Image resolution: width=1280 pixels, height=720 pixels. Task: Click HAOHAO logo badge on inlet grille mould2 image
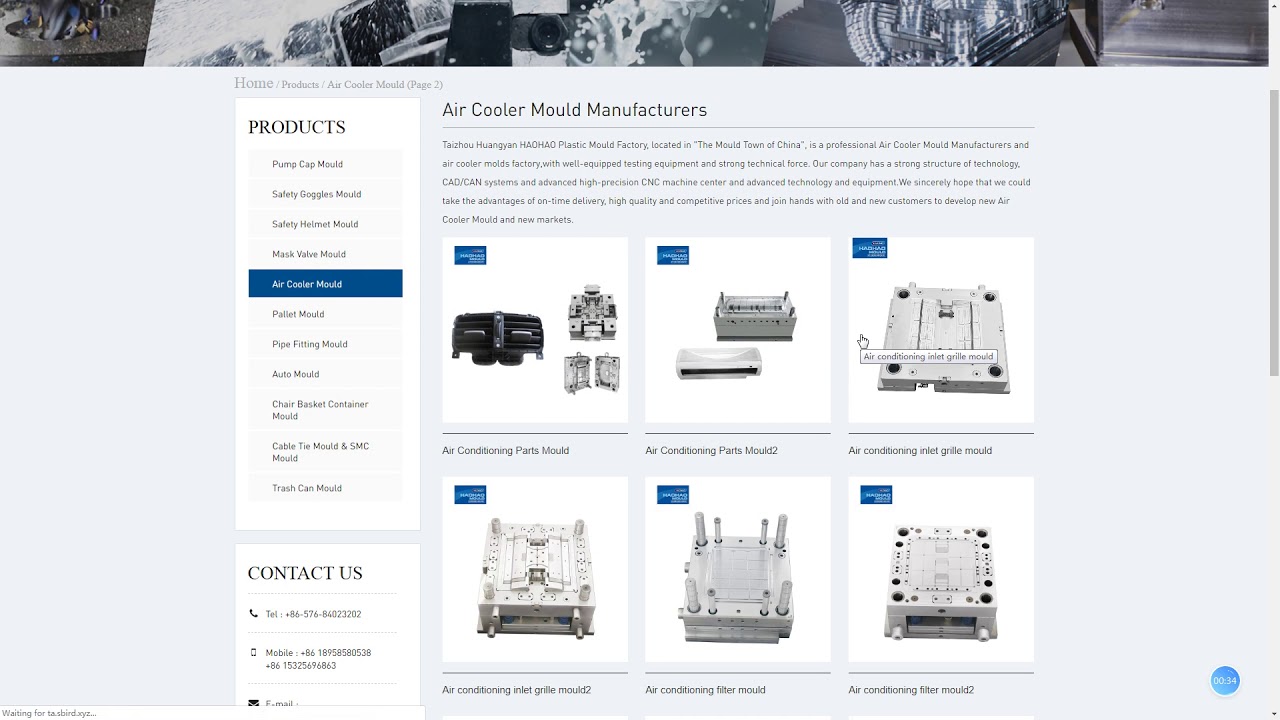[470, 495]
